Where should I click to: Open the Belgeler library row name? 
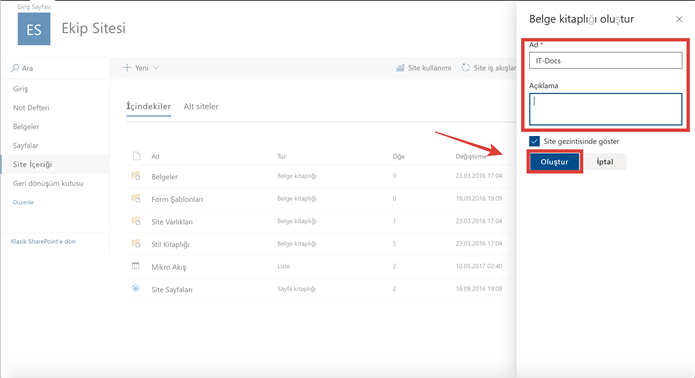(x=164, y=177)
